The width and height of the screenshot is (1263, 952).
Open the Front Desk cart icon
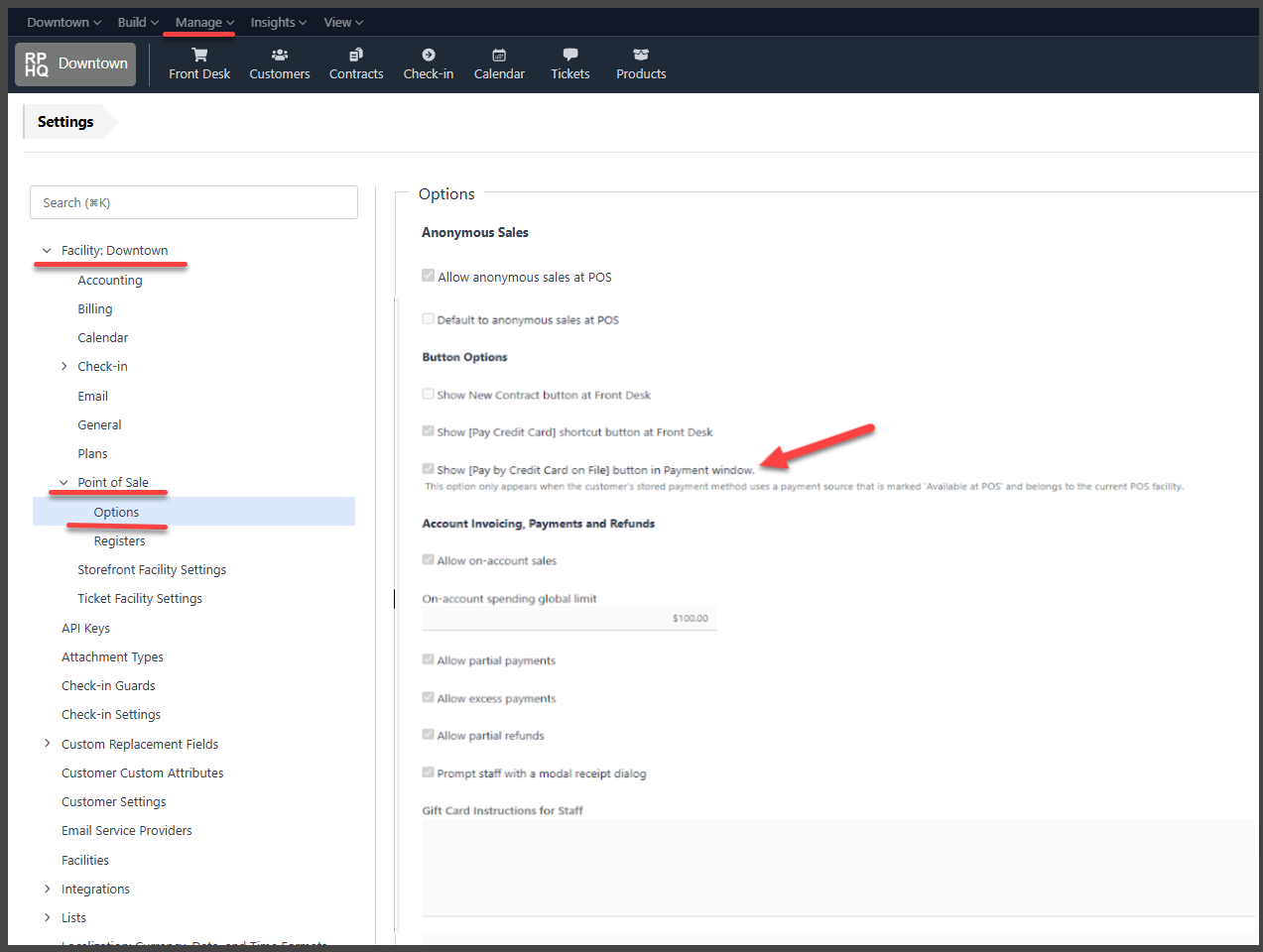tap(199, 56)
